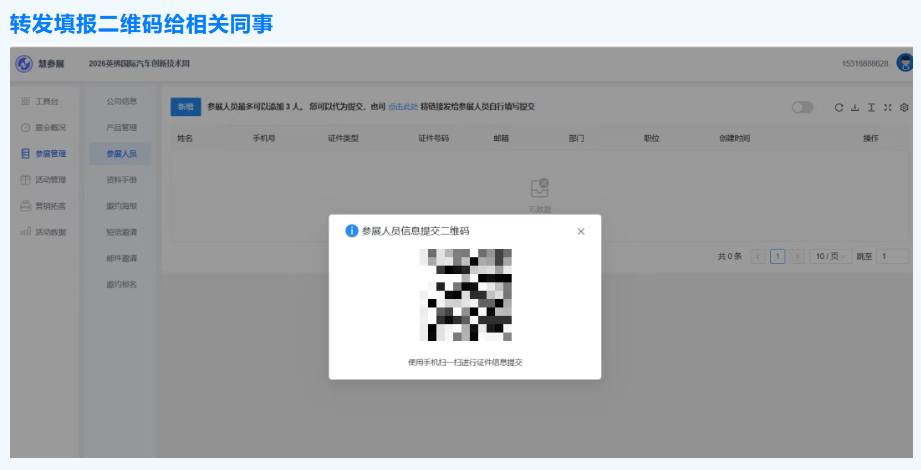The width and height of the screenshot is (921, 470).
Task: Click the row density icon
Action: pos(872,108)
